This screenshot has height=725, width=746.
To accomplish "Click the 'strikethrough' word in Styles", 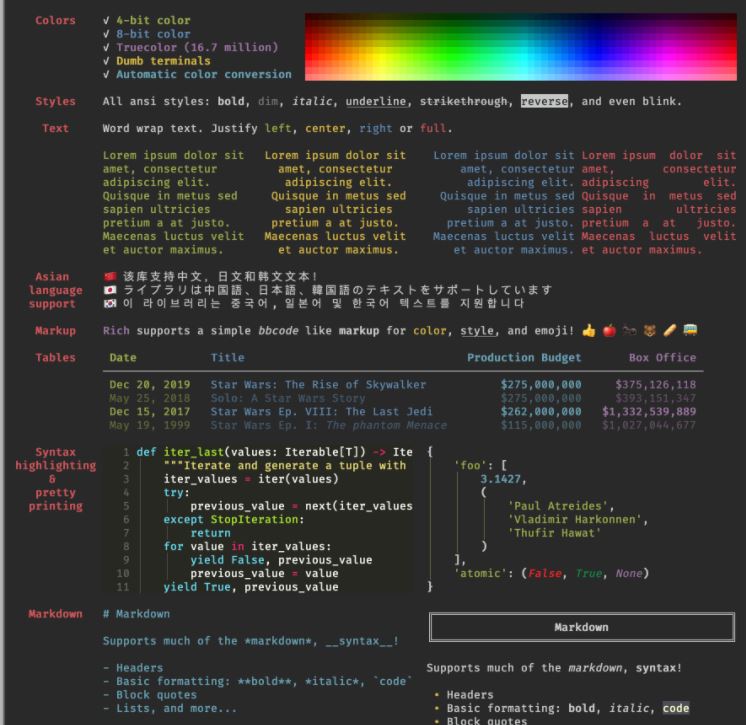I will [463, 101].
